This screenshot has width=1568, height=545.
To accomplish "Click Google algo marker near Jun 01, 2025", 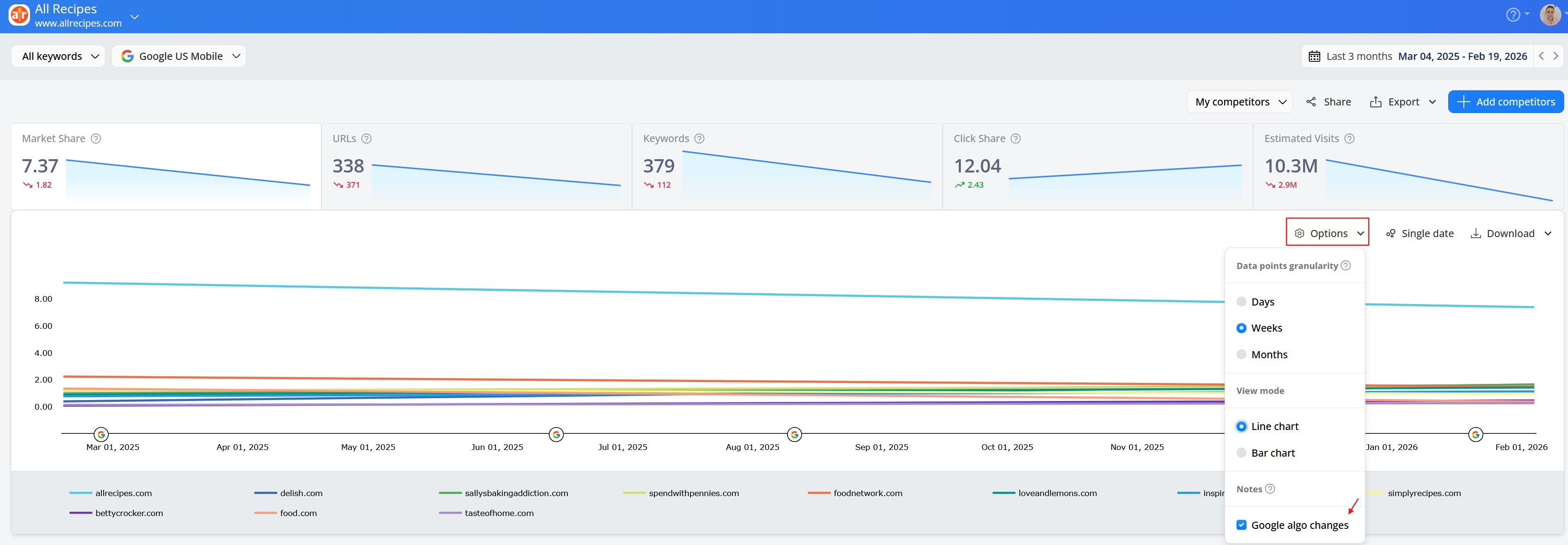I will click(556, 434).
